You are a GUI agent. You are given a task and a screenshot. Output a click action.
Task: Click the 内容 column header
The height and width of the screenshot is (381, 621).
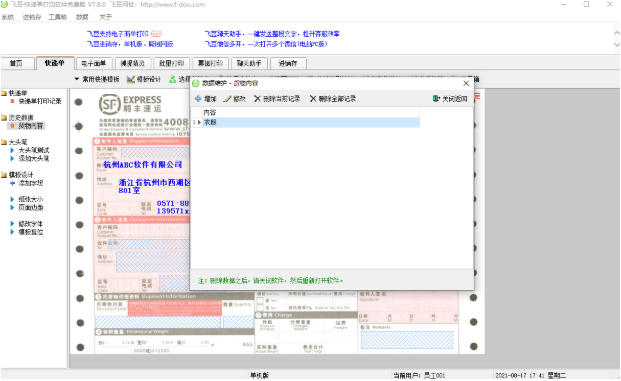pyautogui.click(x=210, y=112)
